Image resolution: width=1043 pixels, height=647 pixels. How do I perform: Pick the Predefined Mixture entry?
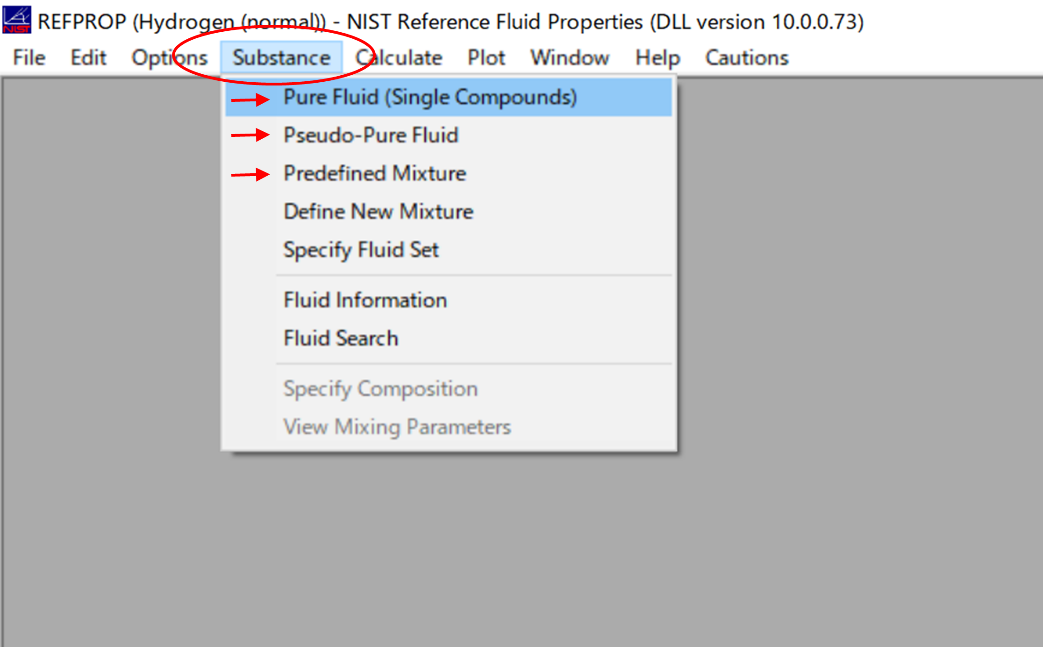pyautogui.click(x=375, y=174)
